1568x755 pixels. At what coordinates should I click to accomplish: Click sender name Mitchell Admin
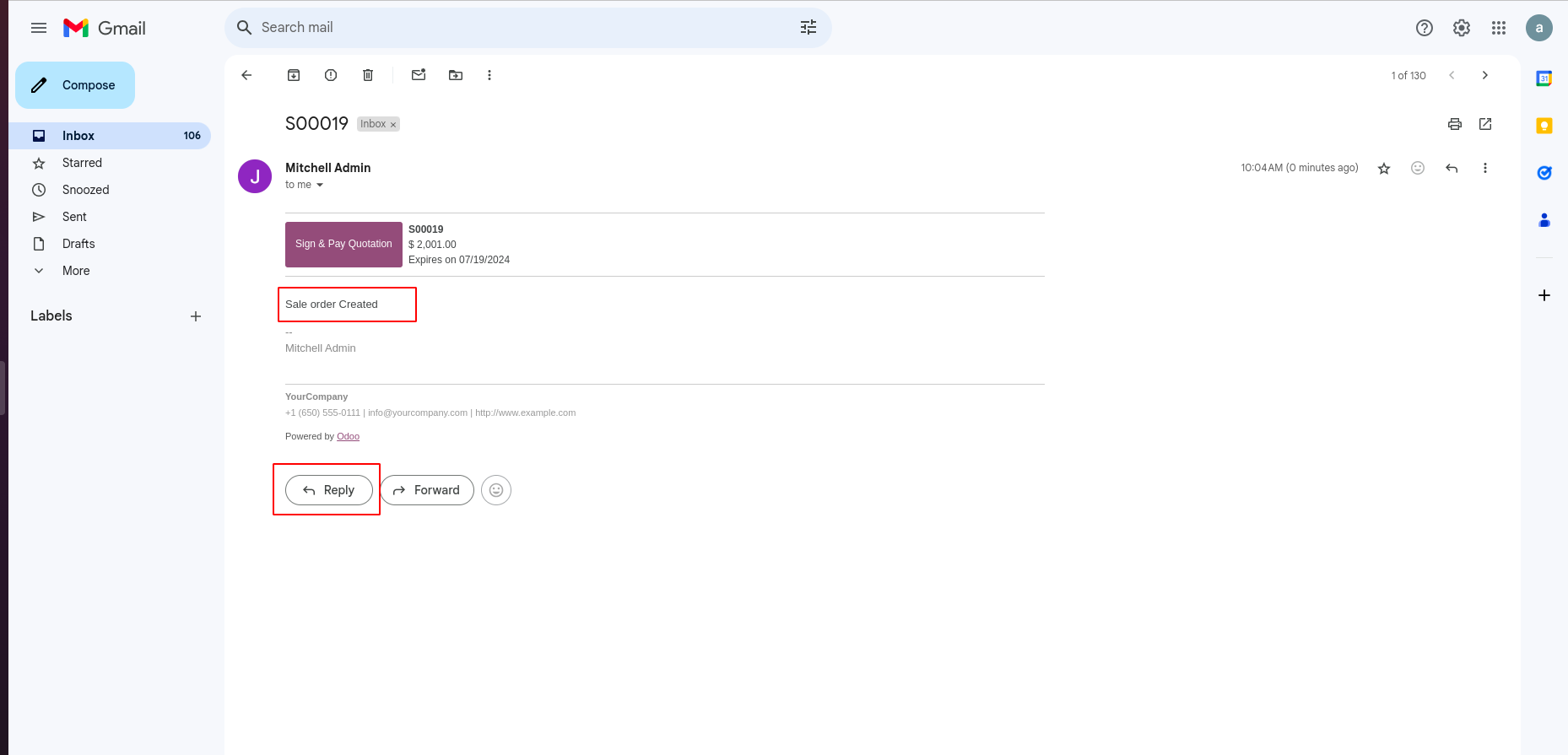pyautogui.click(x=328, y=168)
